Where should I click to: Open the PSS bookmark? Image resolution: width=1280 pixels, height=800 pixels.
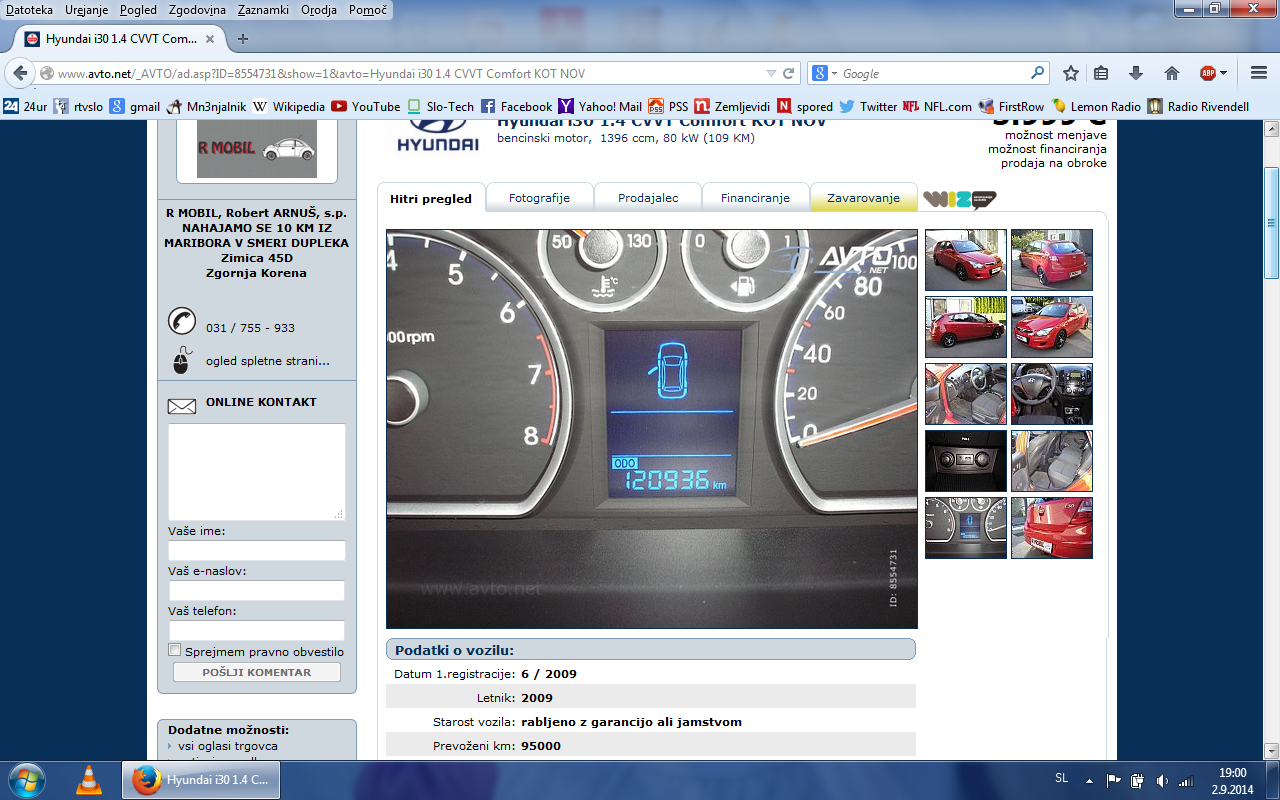669,106
